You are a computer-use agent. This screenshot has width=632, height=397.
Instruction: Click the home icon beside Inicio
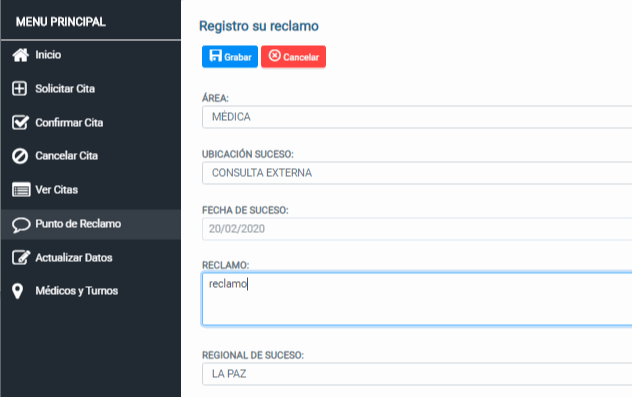tap(20, 55)
